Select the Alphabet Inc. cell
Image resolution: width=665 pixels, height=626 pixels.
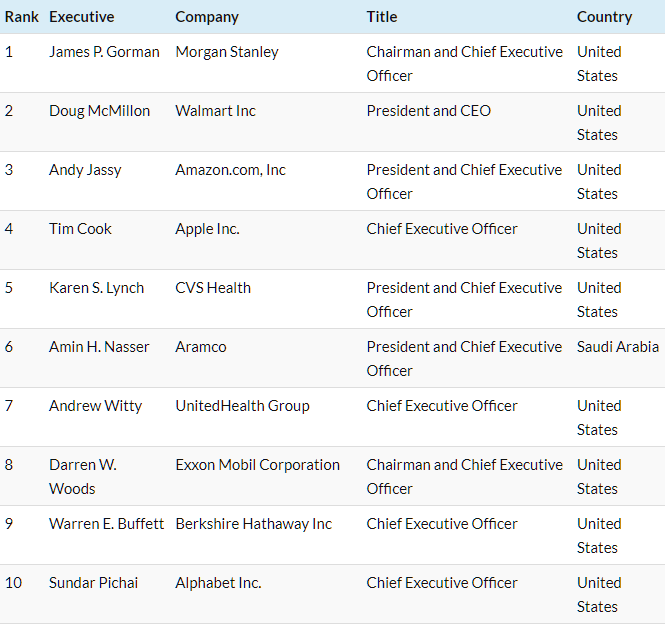point(218,582)
